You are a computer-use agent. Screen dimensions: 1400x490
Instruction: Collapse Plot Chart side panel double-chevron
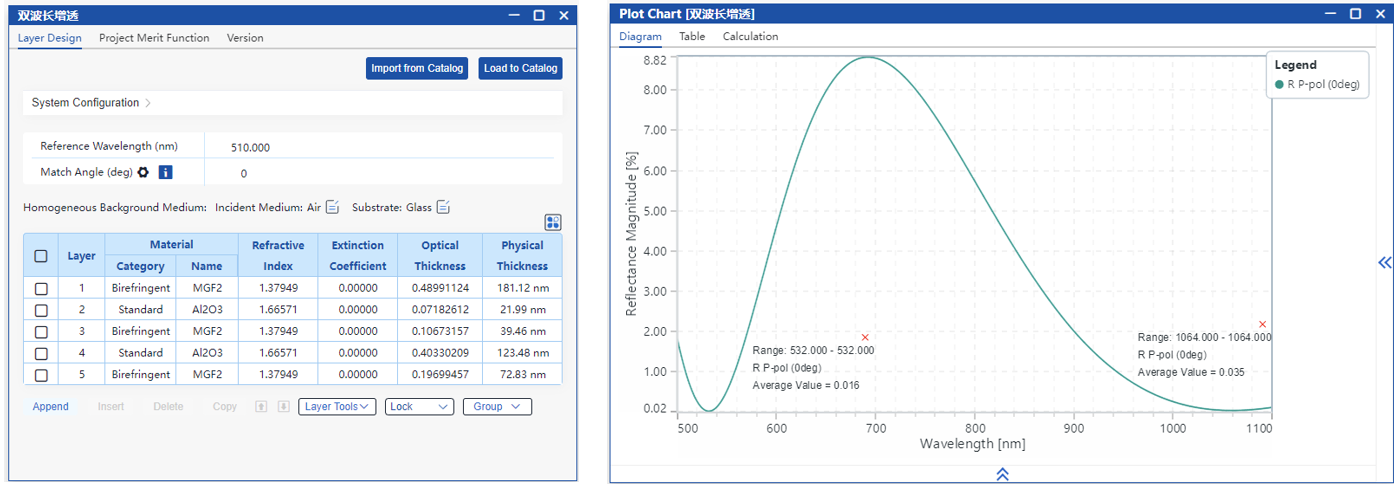tap(1385, 262)
